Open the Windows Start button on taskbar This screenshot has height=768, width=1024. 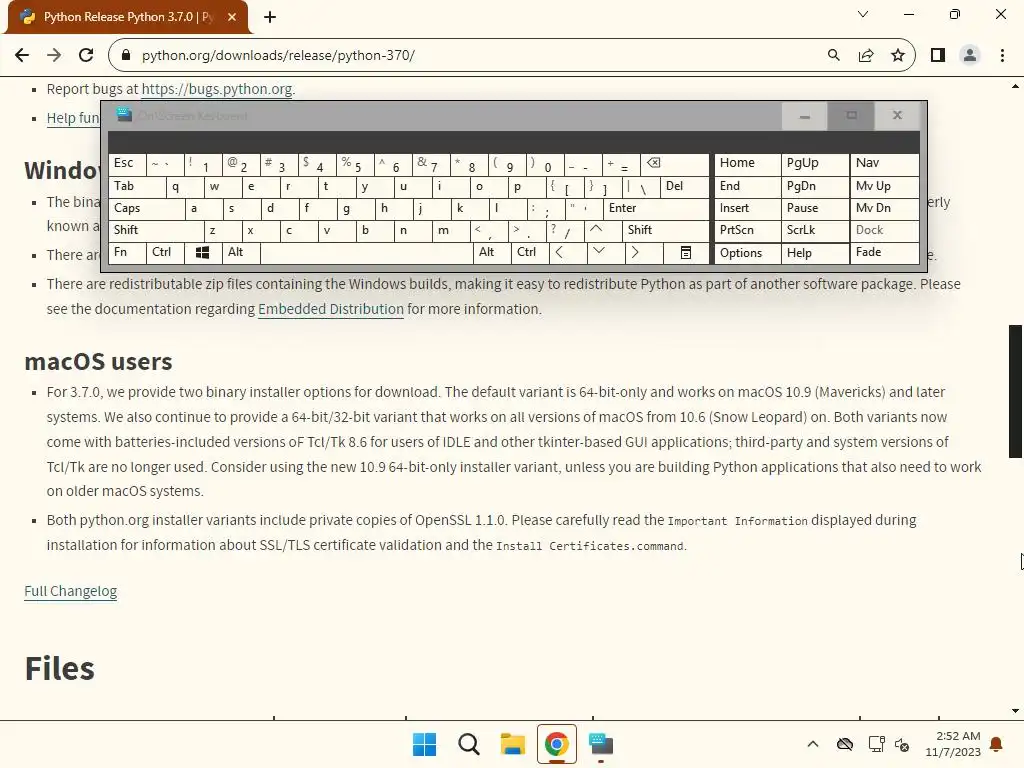424,744
